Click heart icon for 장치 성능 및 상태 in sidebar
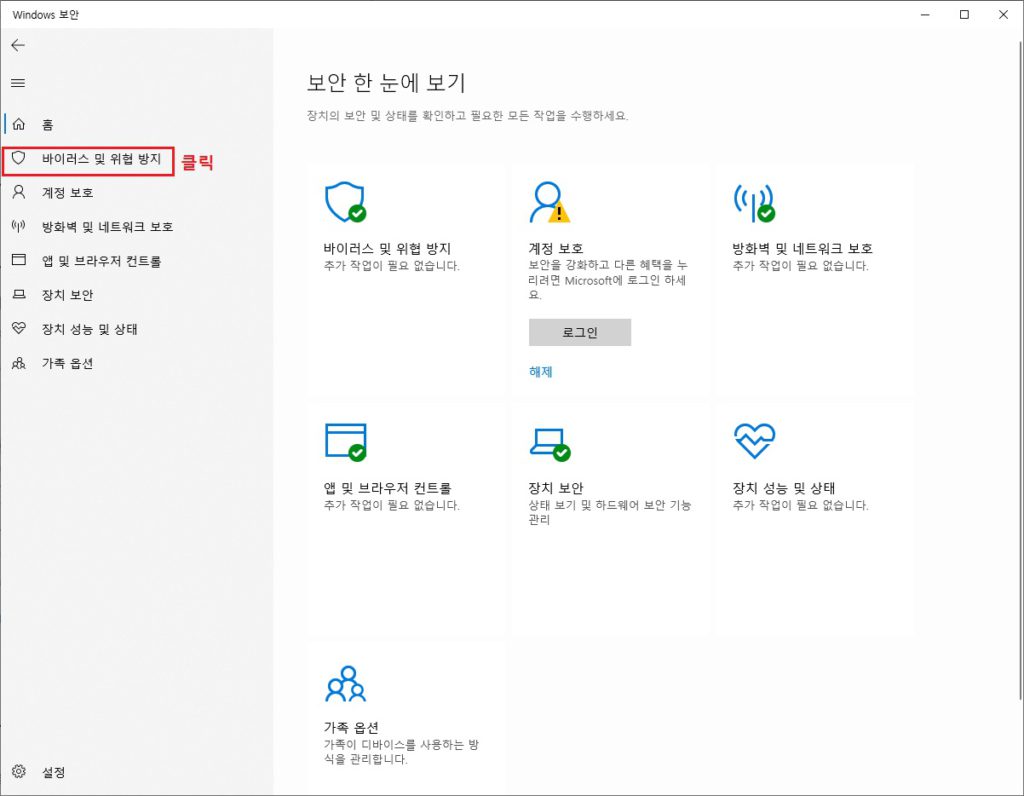This screenshot has width=1024, height=796. click(x=19, y=328)
